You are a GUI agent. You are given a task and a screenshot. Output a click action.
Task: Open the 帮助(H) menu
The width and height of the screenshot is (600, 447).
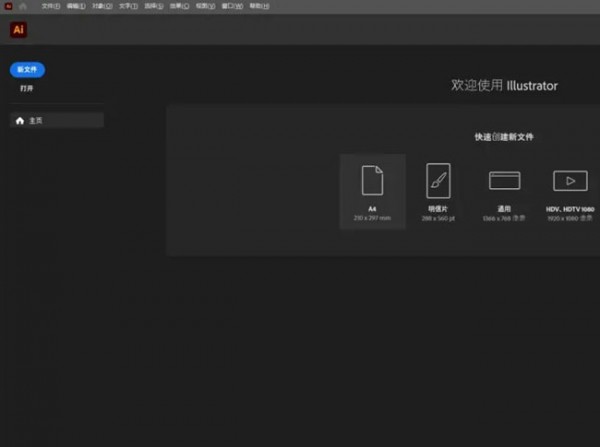(x=259, y=6)
